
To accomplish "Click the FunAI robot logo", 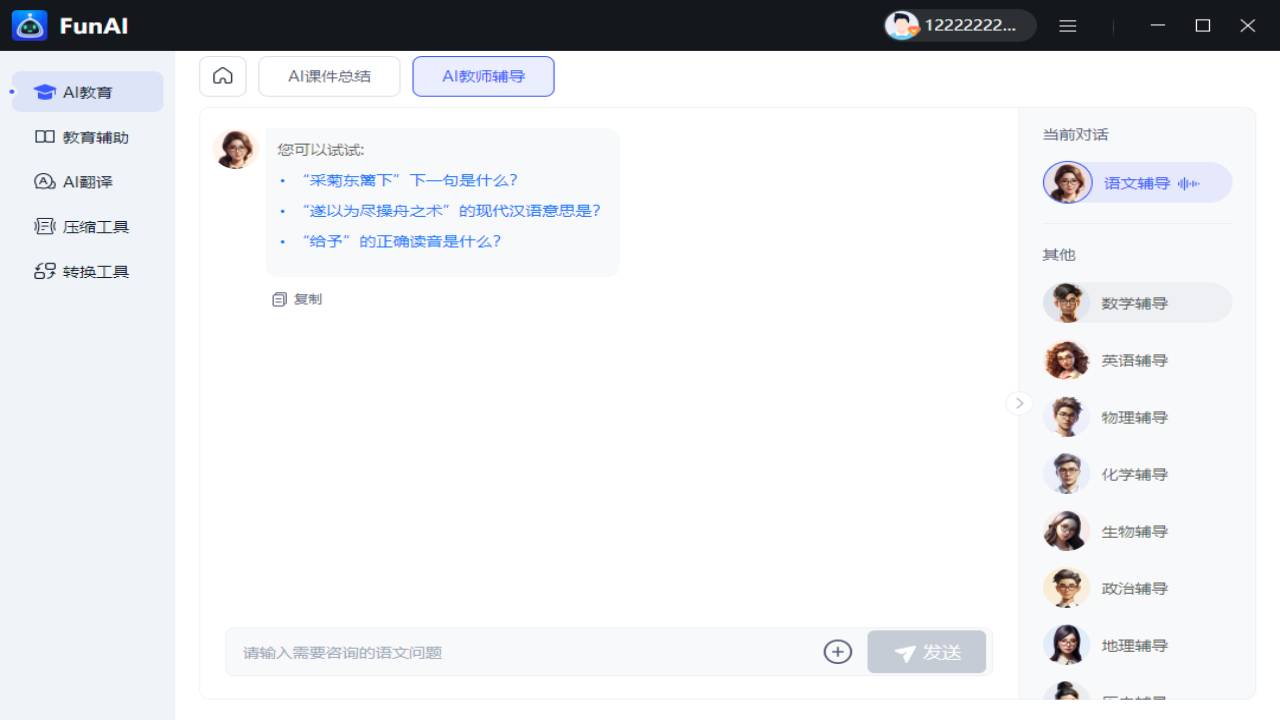I will pyautogui.click(x=29, y=25).
